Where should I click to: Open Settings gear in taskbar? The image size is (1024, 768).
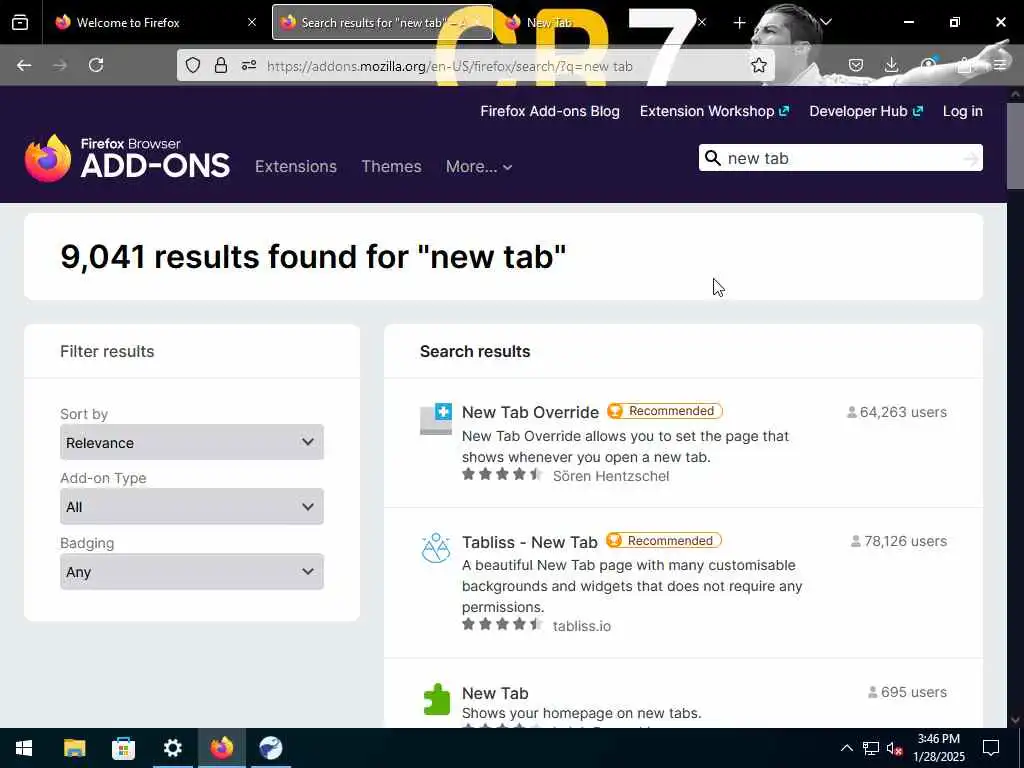click(172, 748)
